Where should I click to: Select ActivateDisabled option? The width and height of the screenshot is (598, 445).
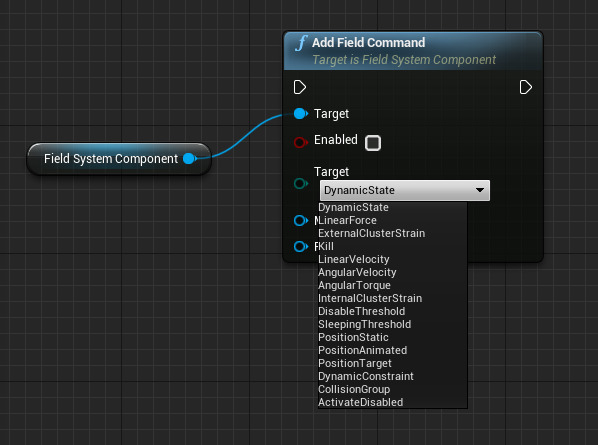point(392,402)
